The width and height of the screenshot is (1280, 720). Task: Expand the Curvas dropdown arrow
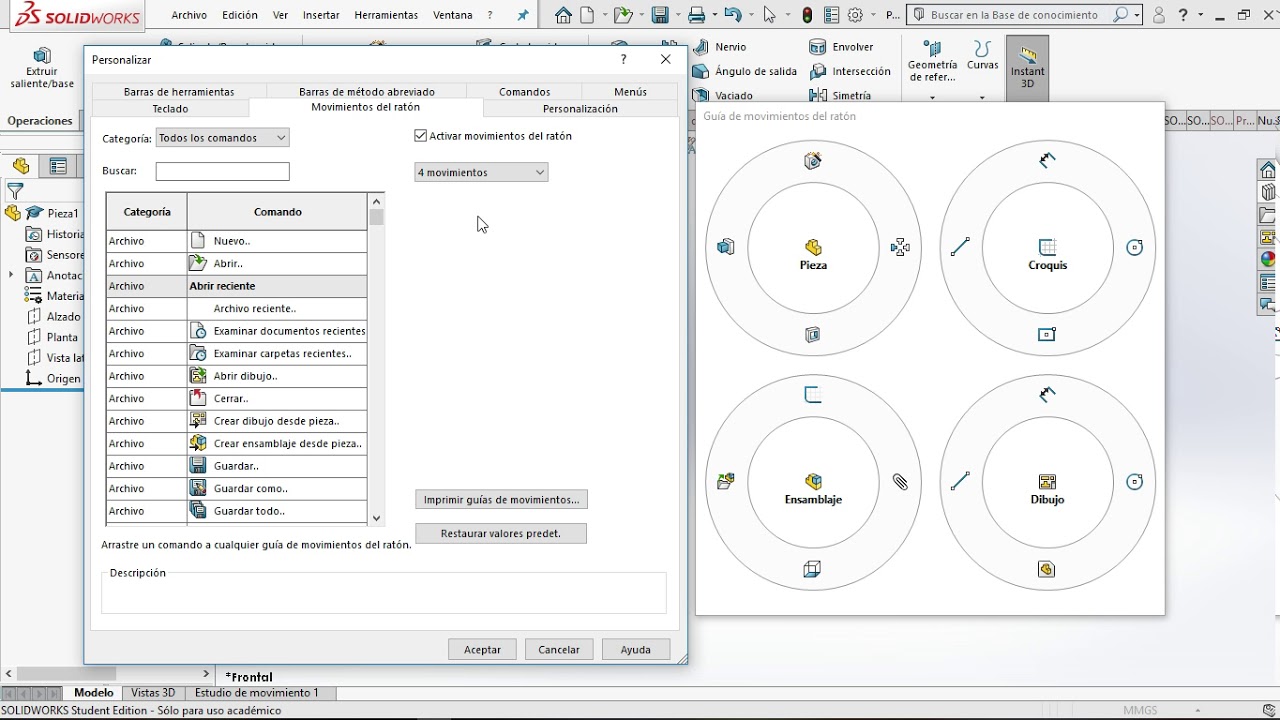tap(982, 97)
